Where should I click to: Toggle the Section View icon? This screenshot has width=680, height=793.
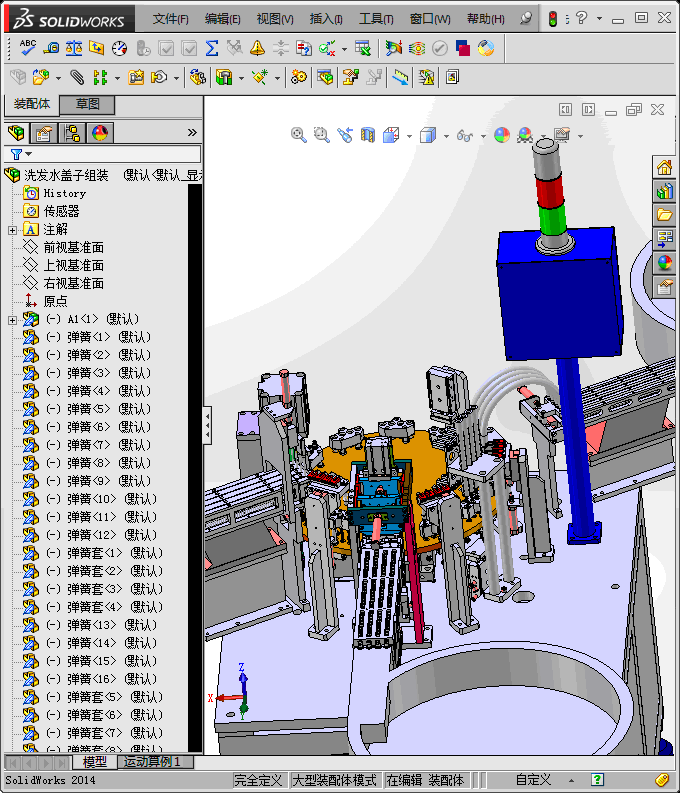click(x=368, y=135)
